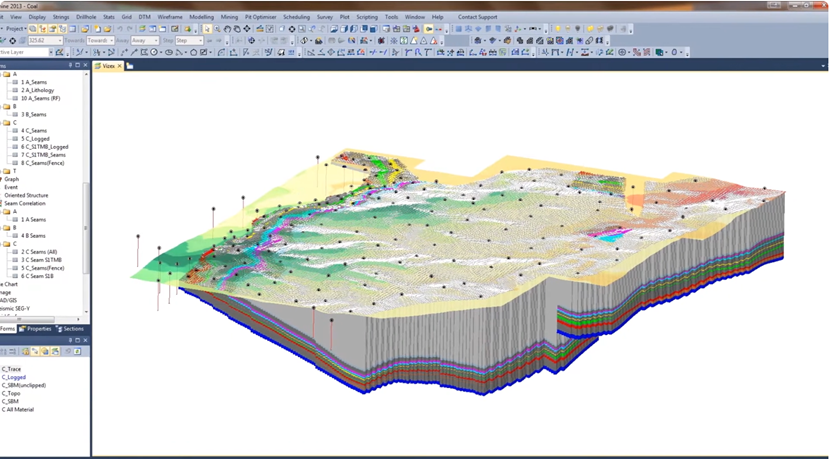Click Contact Support in the menu bar
This screenshot has width=829, height=459.
click(477, 17)
